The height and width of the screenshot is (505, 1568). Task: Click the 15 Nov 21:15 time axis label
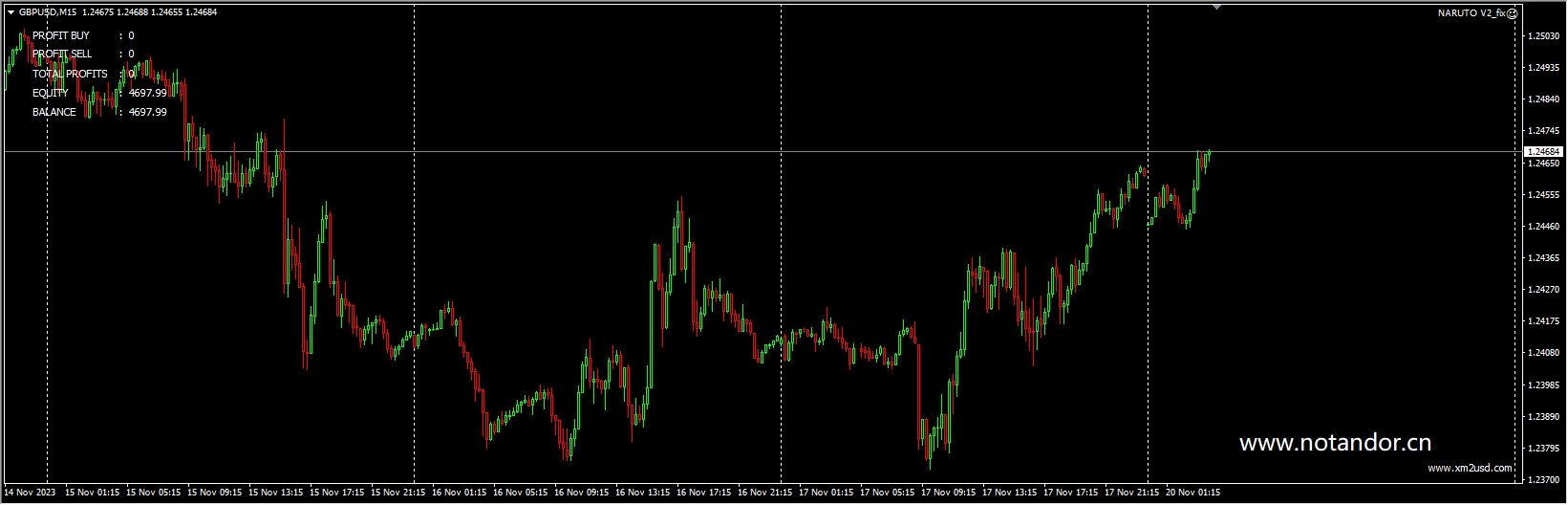point(398,494)
